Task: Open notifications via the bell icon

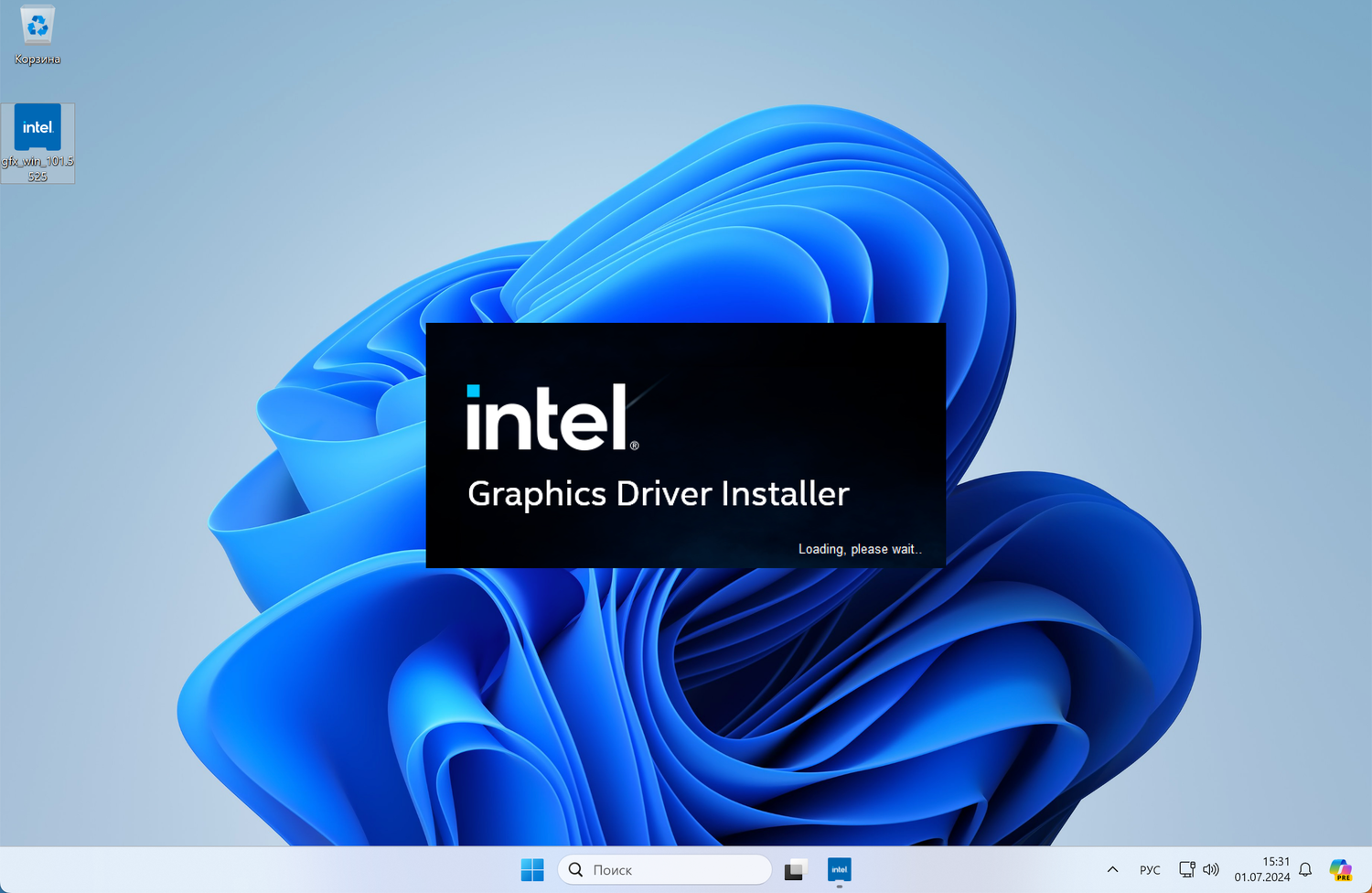Action: tap(1305, 869)
